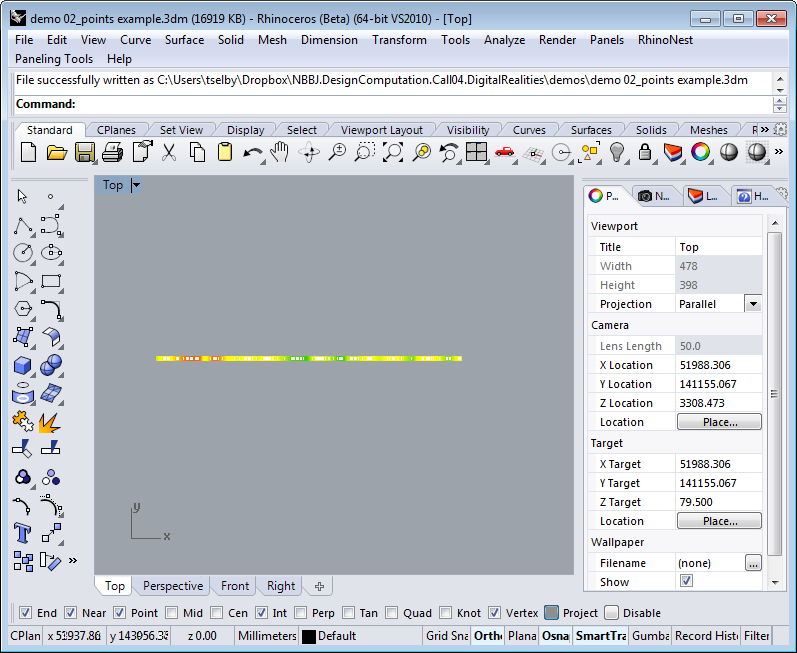Select the Zoom Extents icon
797x653 pixels.
(x=393, y=152)
